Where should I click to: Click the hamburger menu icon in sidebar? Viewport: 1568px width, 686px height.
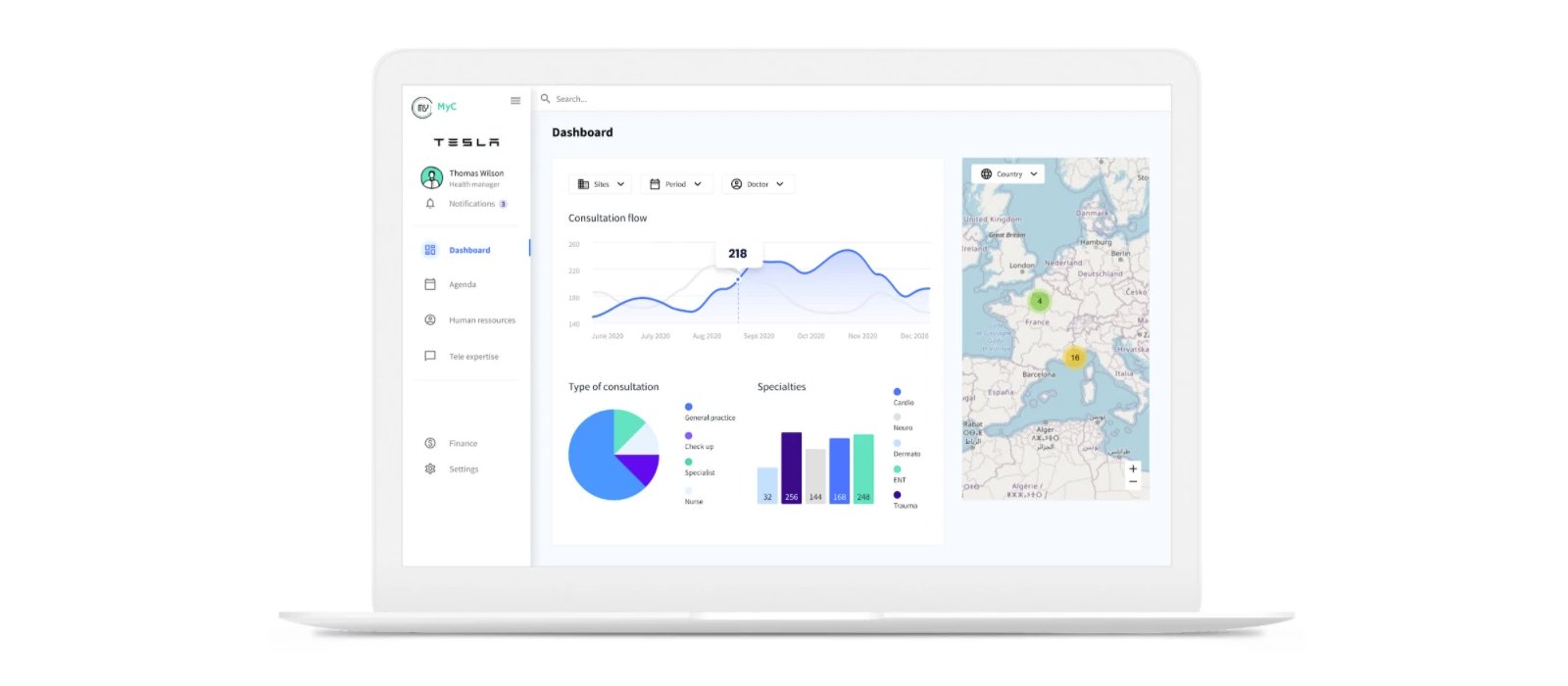[515, 101]
